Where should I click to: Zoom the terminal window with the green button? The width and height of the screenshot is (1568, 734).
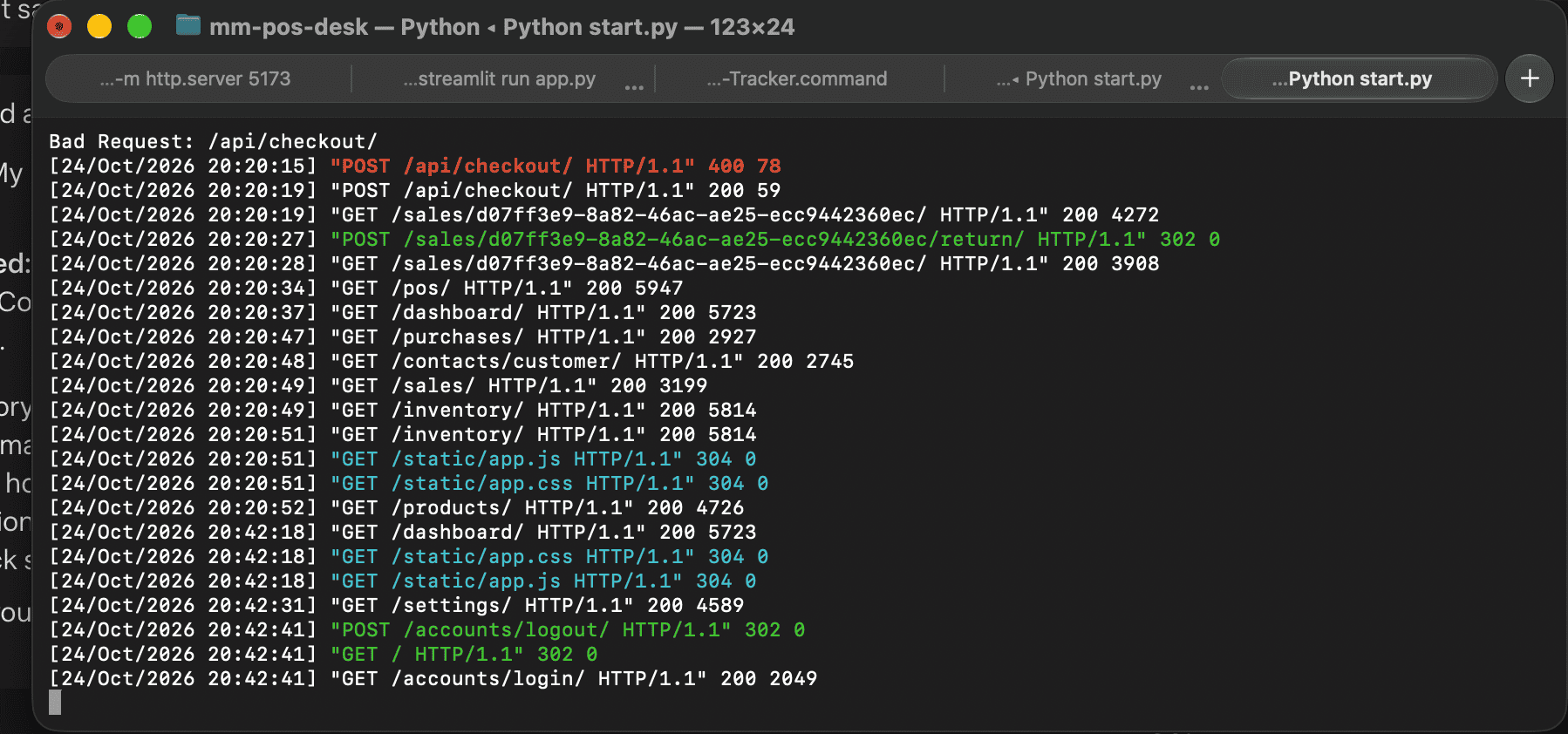click(140, 26)
